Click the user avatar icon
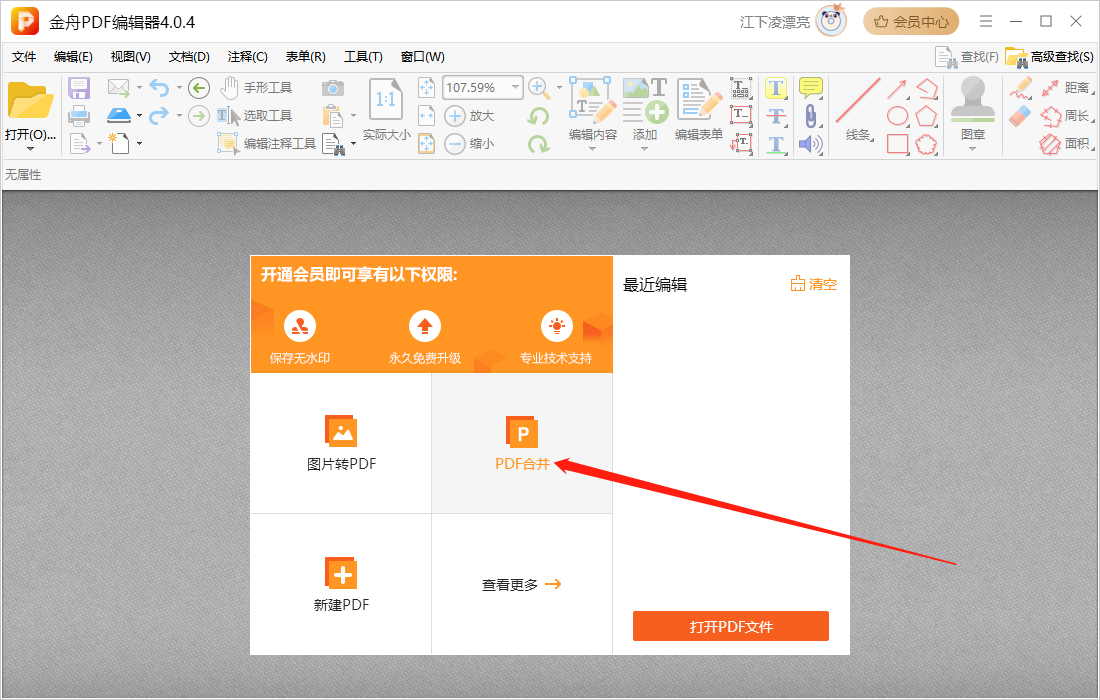The height and width of the screenshot is (700, 1100). point(832,21)
